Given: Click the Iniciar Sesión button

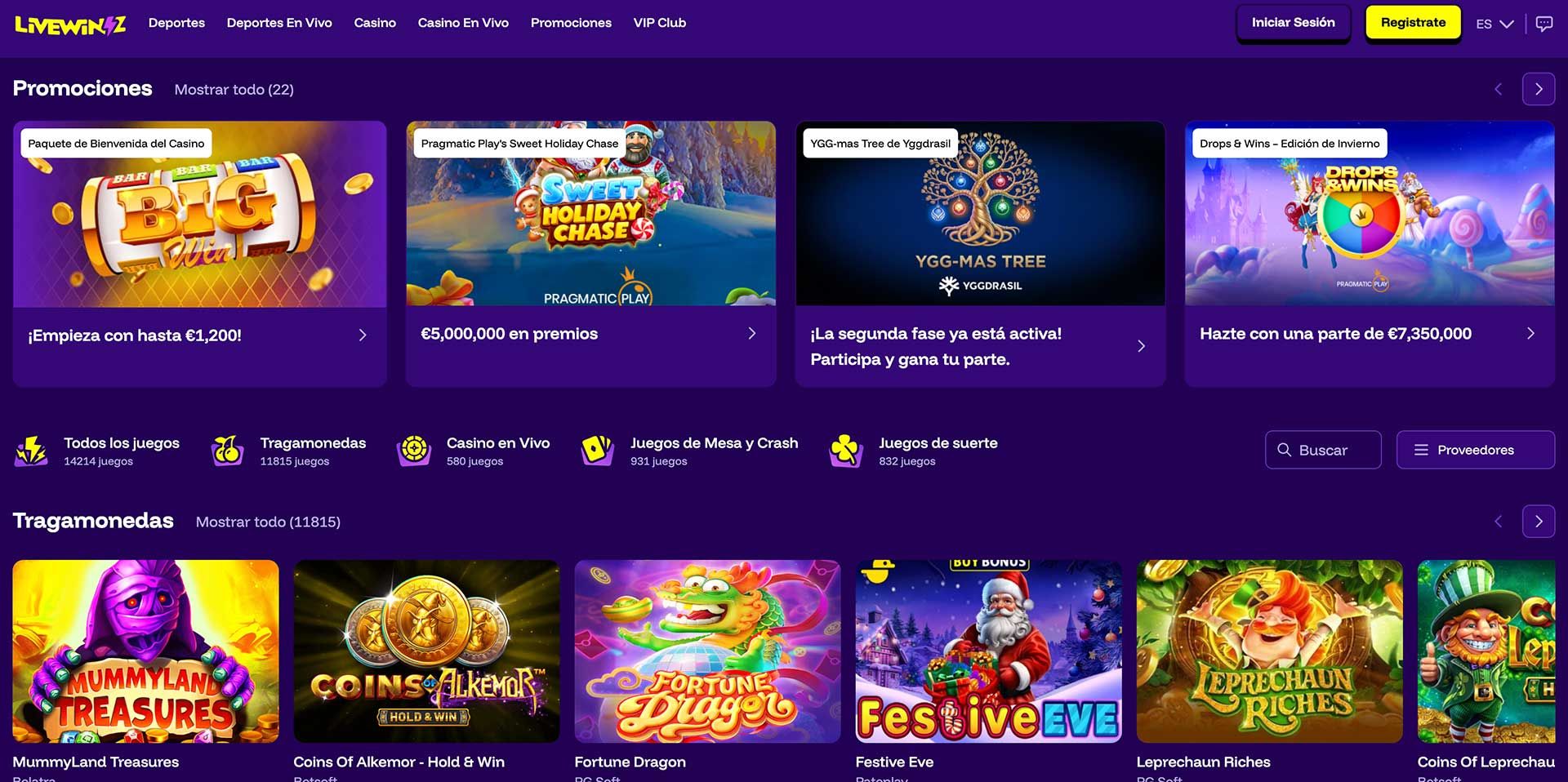Looking at the screenshot, I should pos(1293,23).
